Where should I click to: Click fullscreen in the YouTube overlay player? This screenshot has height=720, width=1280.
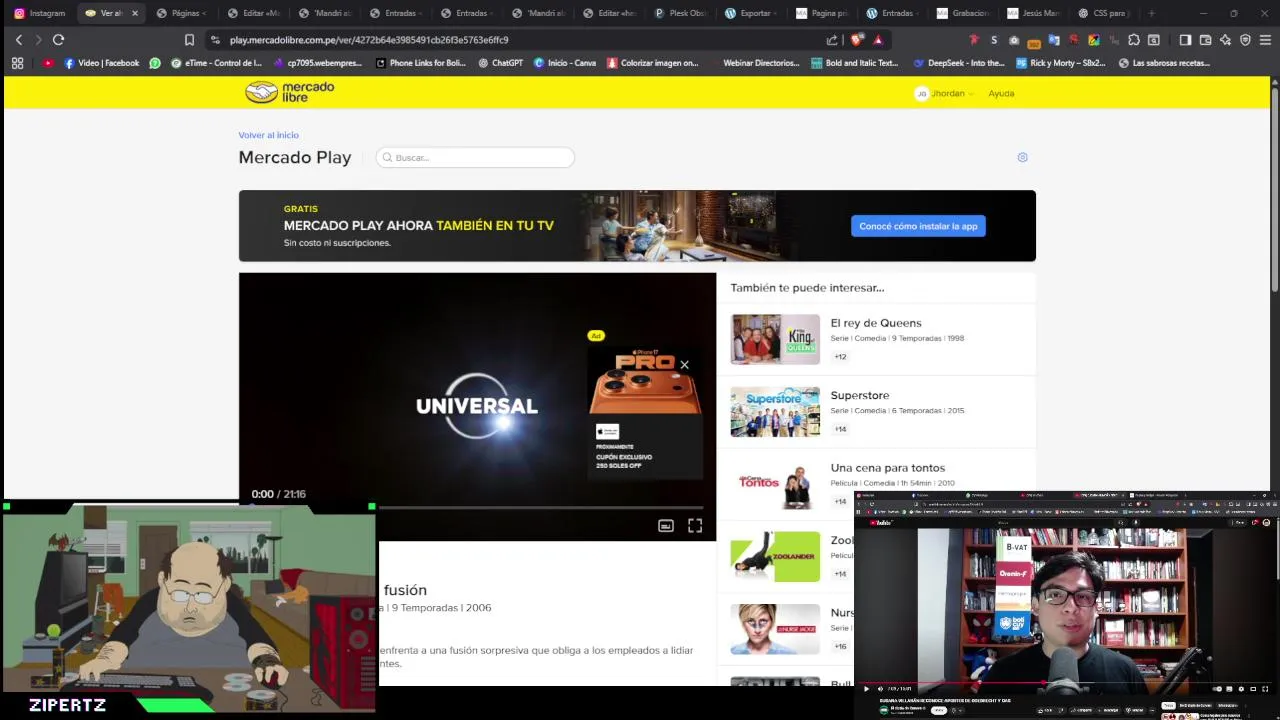tap(1266, 689)
